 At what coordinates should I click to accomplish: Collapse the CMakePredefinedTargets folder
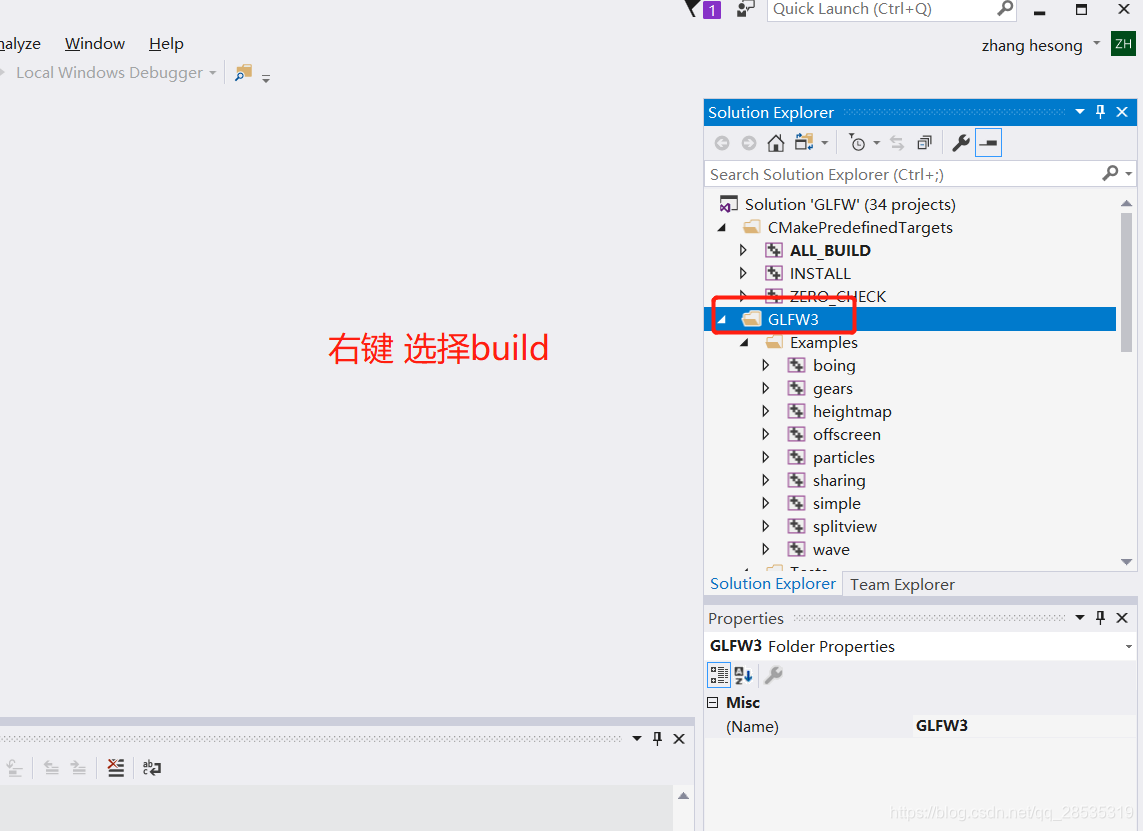(722, 227)
